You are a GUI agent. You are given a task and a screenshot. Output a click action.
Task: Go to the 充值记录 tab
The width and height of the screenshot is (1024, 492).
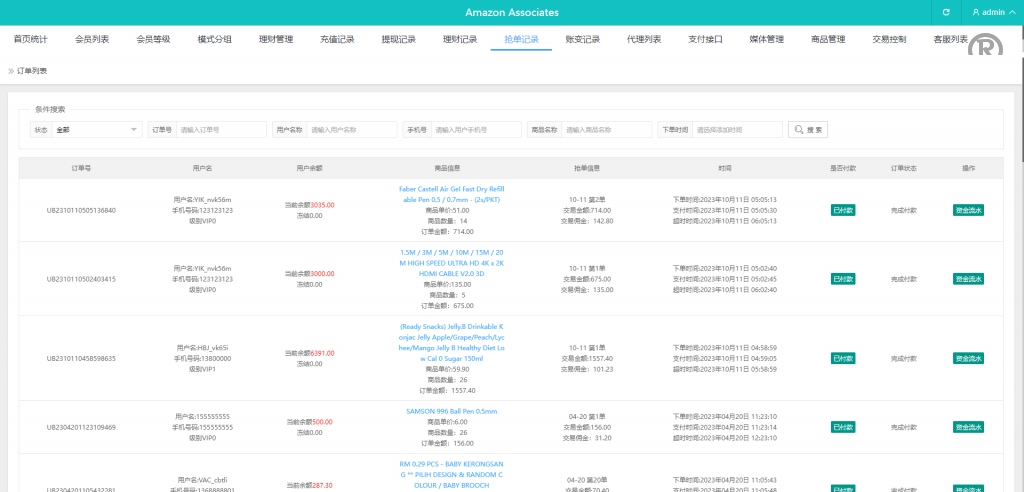337,40
